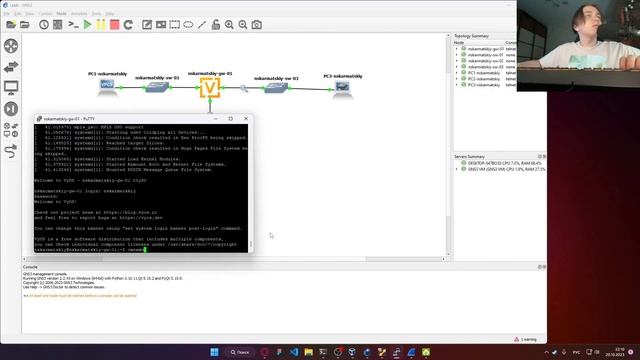
Task: Select the PC3 node on canvas
Action: tap(342, 89)
